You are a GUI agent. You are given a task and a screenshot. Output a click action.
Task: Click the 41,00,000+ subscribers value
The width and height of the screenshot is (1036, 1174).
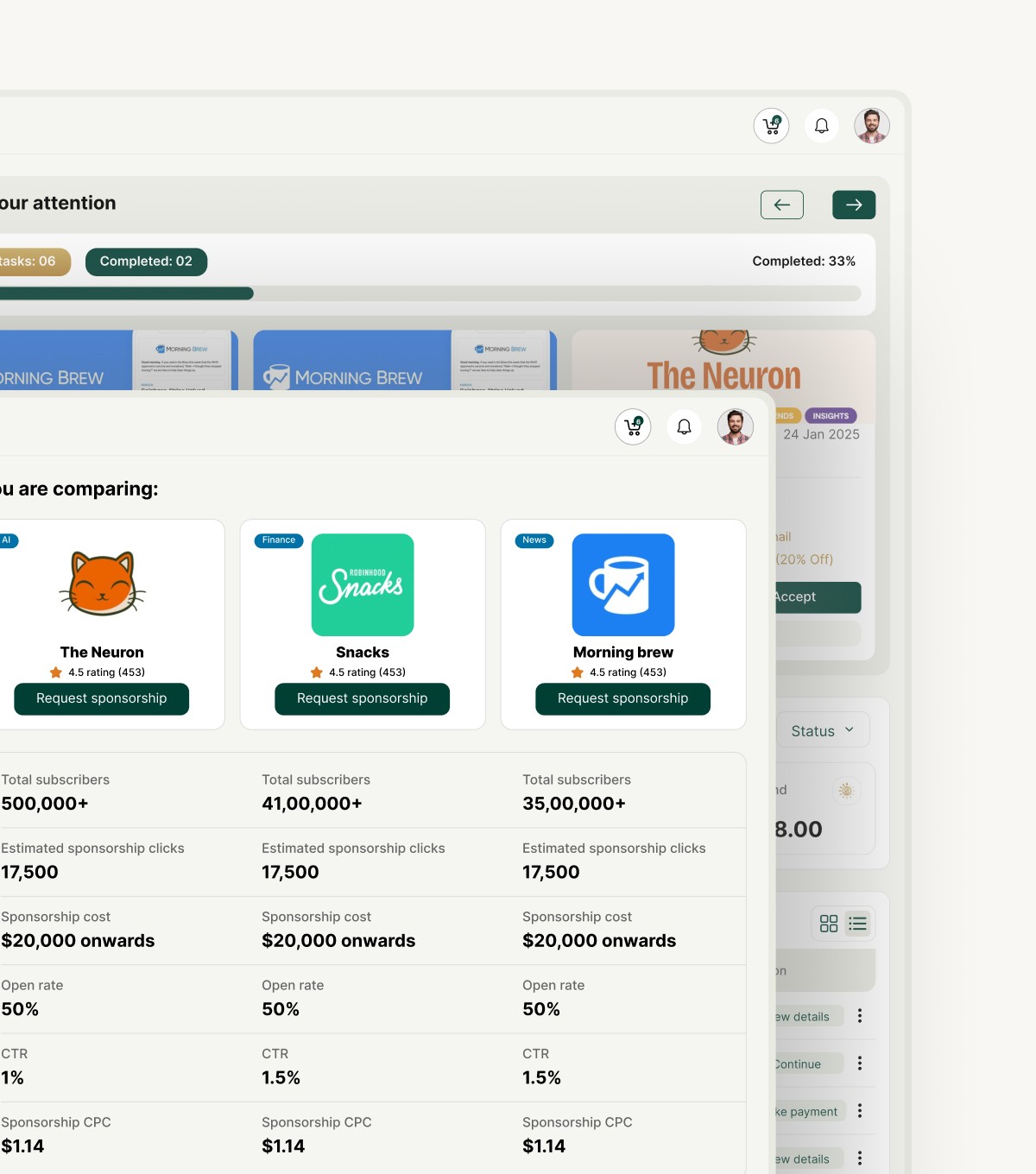coord(313,804)
